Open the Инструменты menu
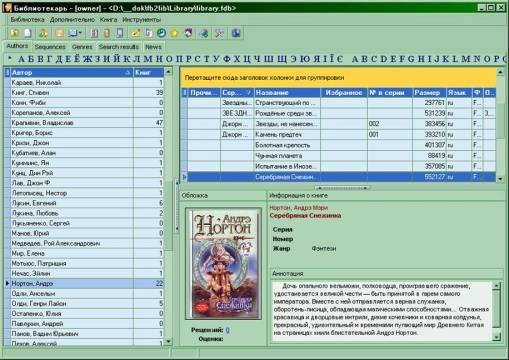509x360 pixels. (x=142, y=20)
